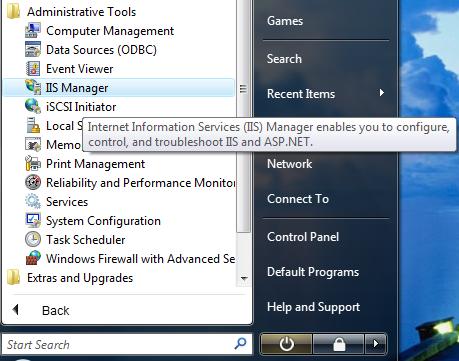Click the Extras and Upgrades folder icon

point(14,278)
